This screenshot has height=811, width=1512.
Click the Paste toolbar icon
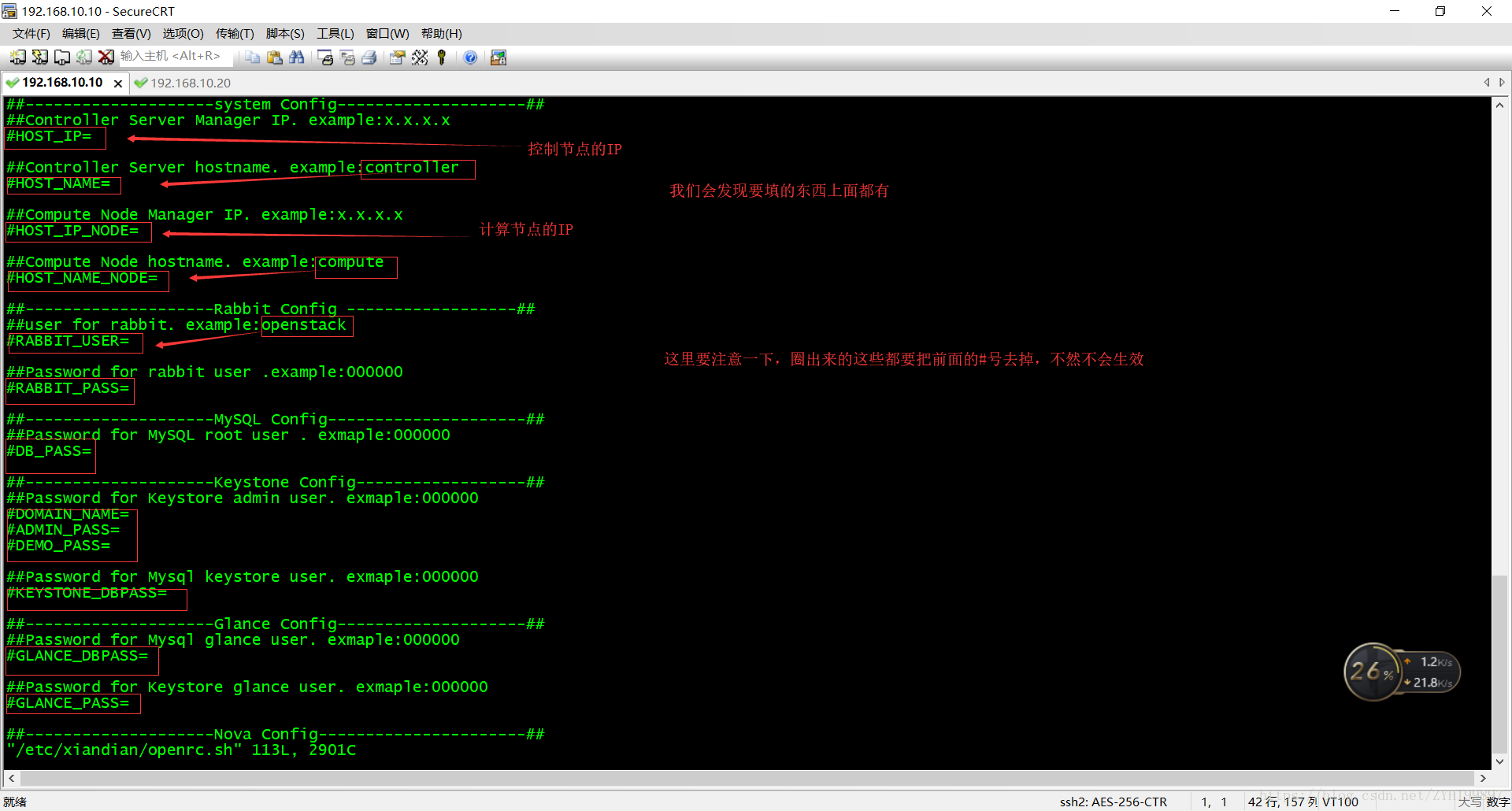[274, 57]
